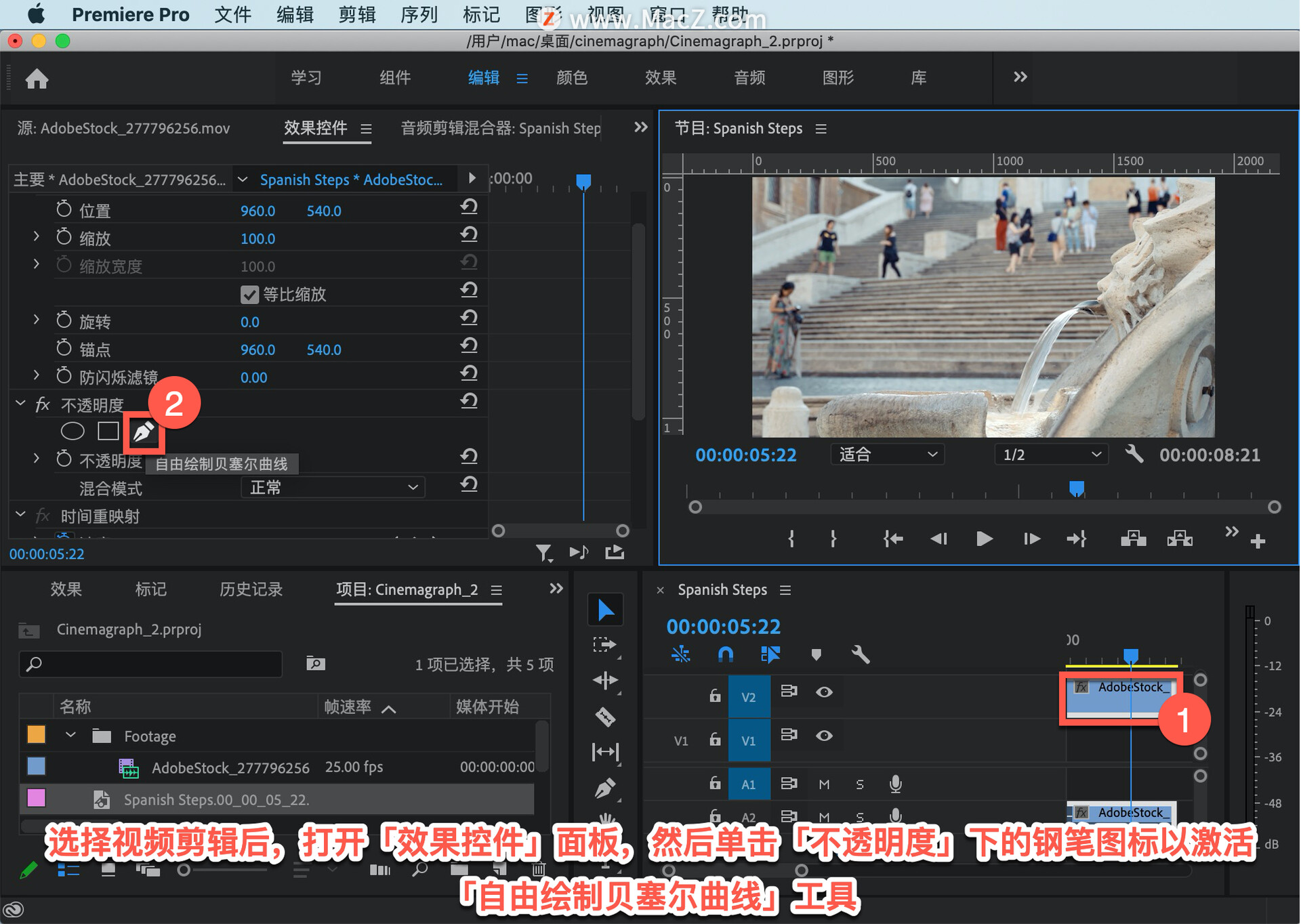Click the filter properties funnel icon

(x=544, y=553)
